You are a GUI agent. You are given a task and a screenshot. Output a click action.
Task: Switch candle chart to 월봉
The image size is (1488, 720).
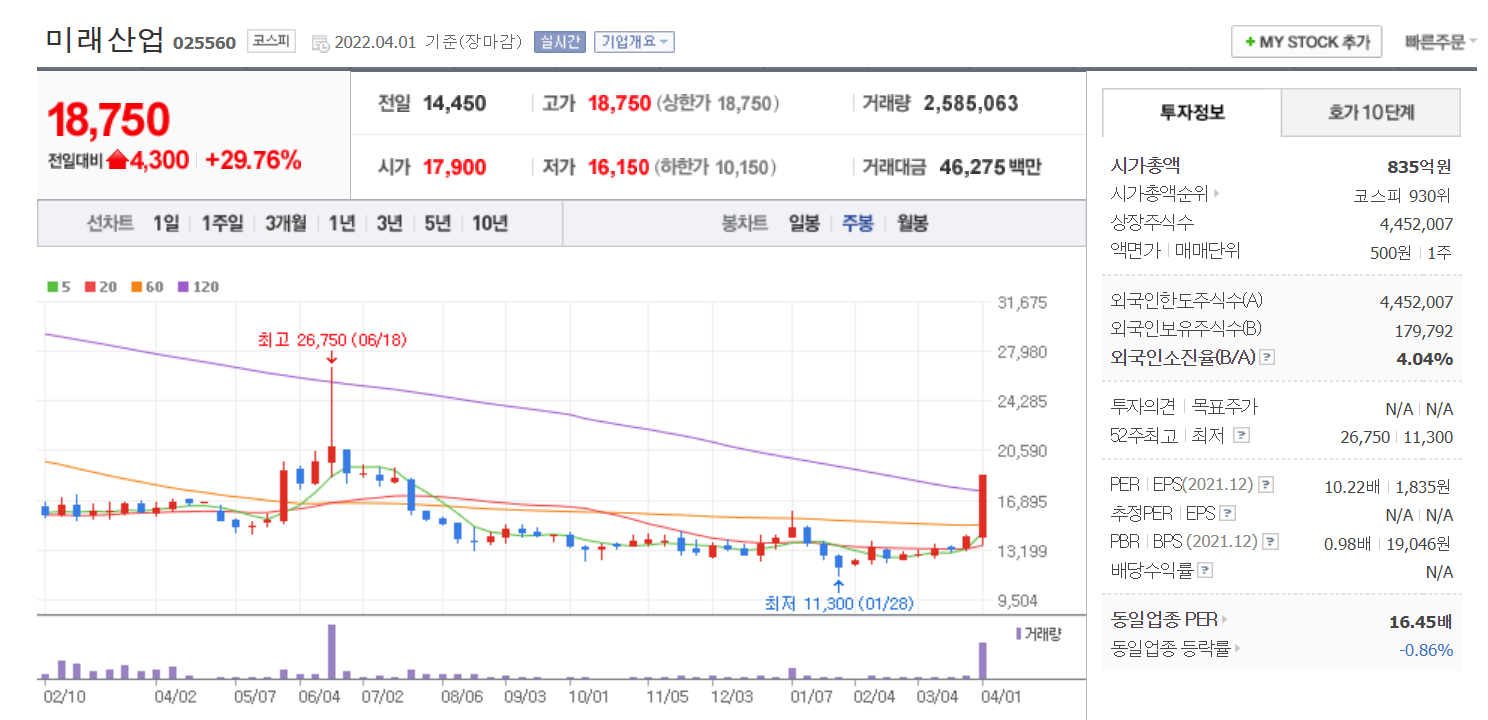tap(912, 223)
